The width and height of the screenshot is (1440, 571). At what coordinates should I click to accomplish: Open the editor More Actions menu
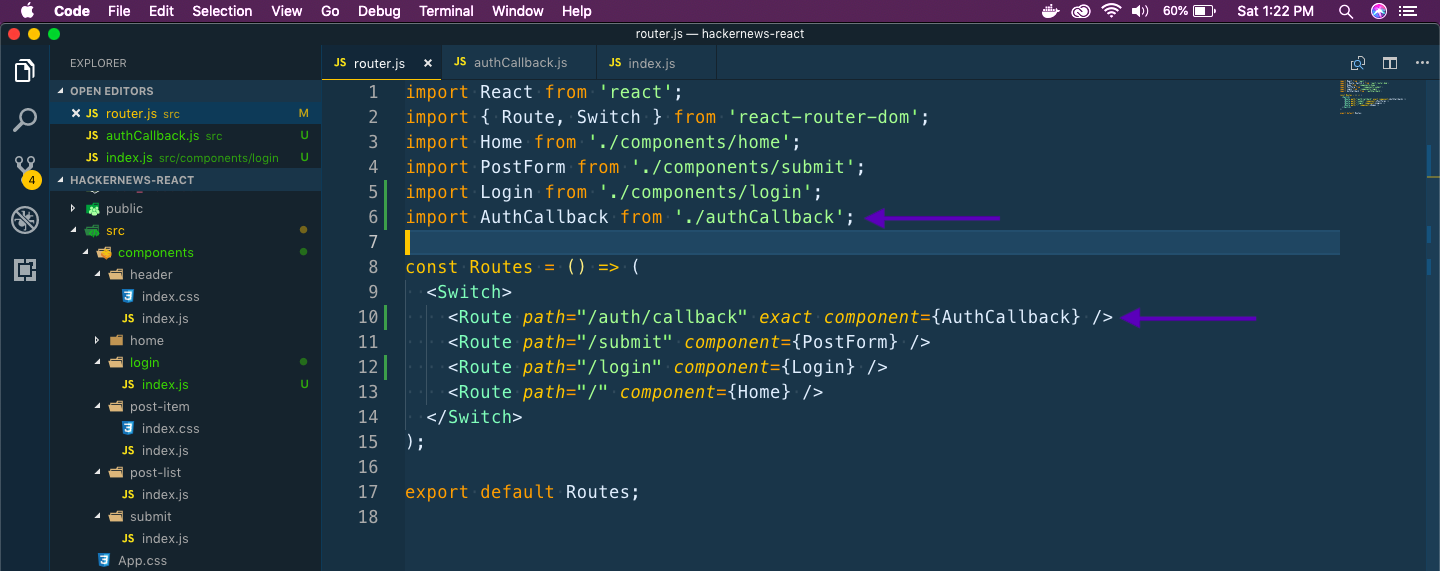tap(1422, 63)
